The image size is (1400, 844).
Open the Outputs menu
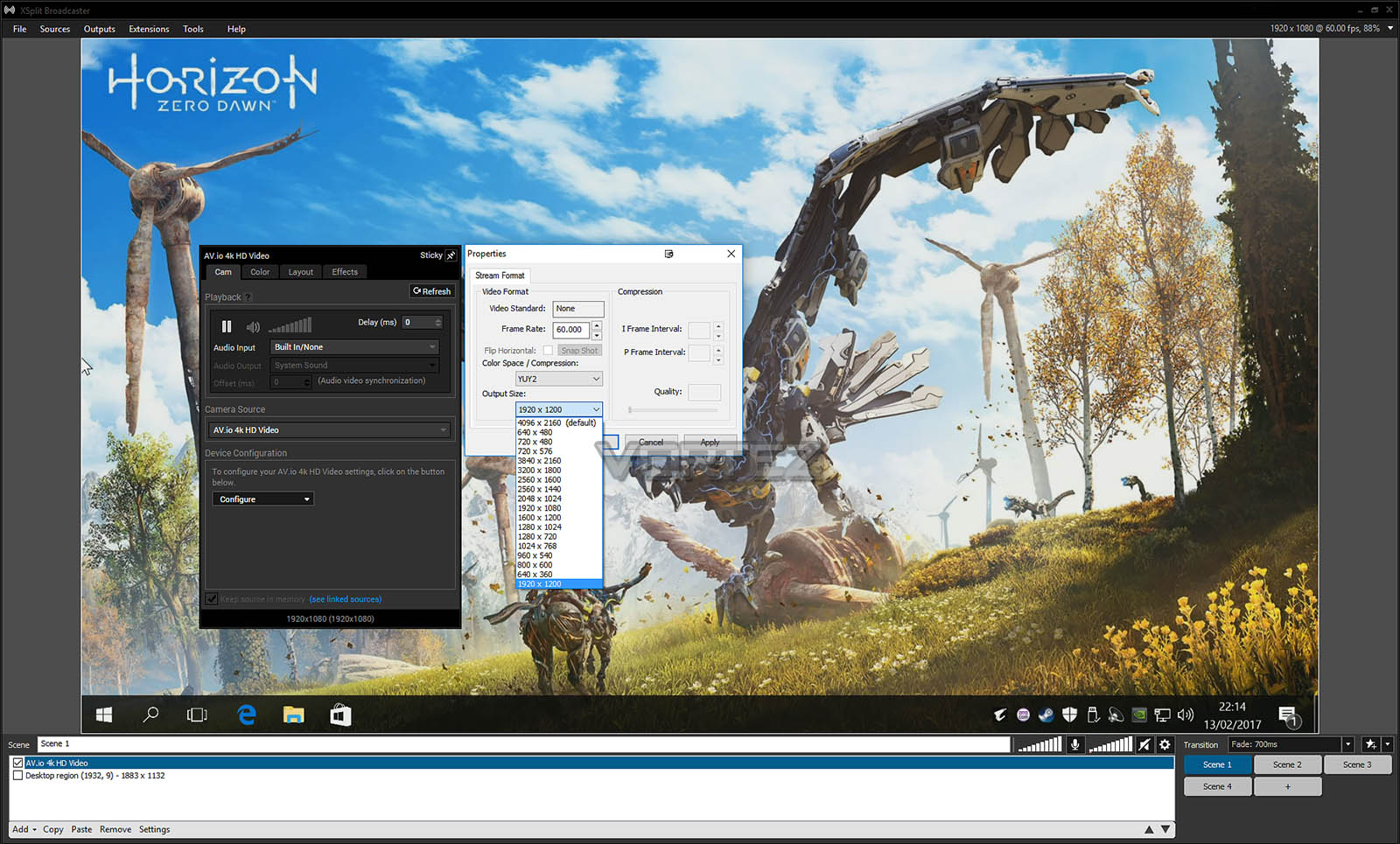(100, 29)
